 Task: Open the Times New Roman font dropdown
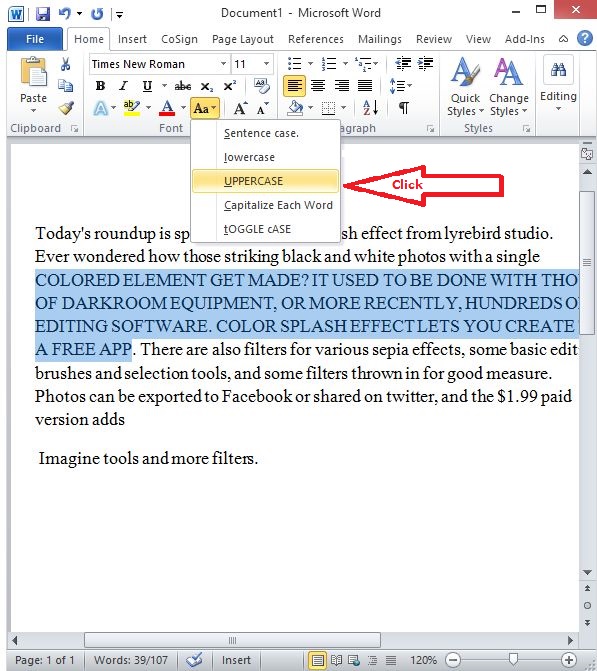click(x=223, y=64)
